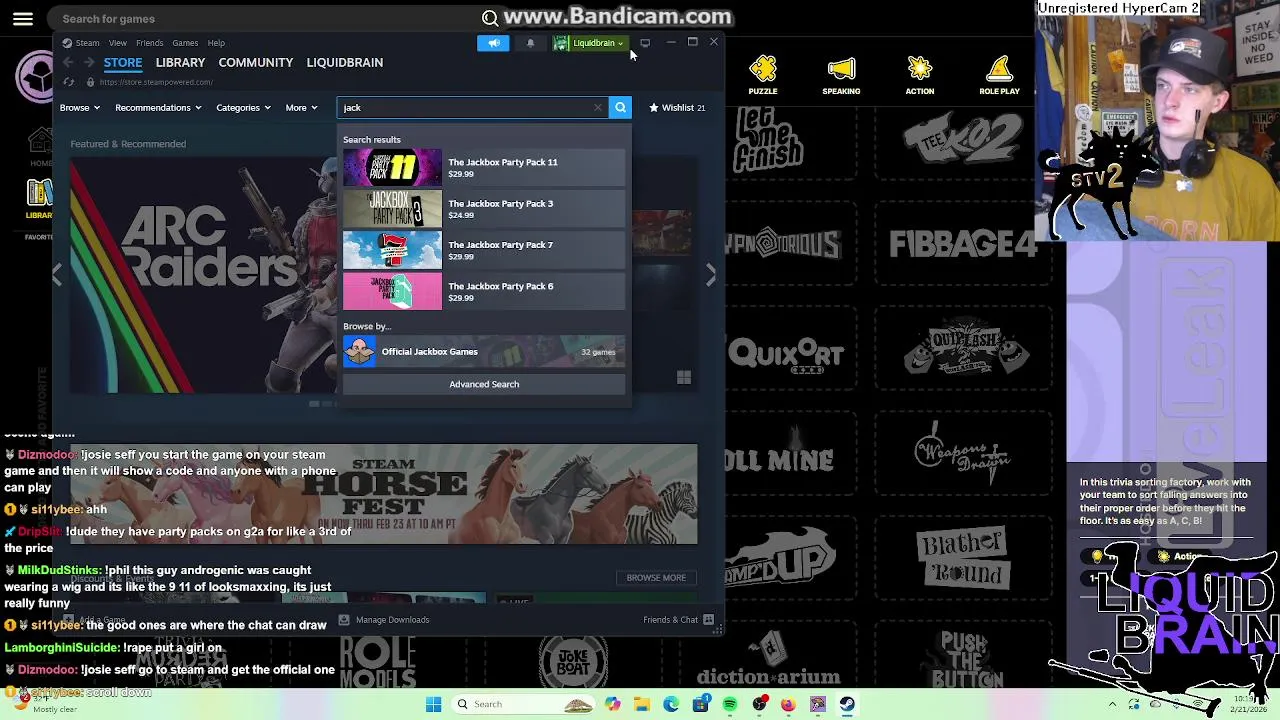
Task: Choose the Quiplash game logo
Action: click(965, 348)
